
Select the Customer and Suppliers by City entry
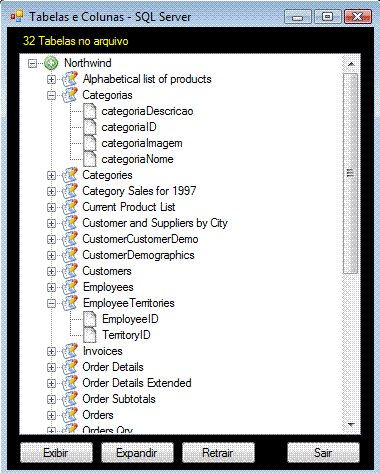point(155,223)
